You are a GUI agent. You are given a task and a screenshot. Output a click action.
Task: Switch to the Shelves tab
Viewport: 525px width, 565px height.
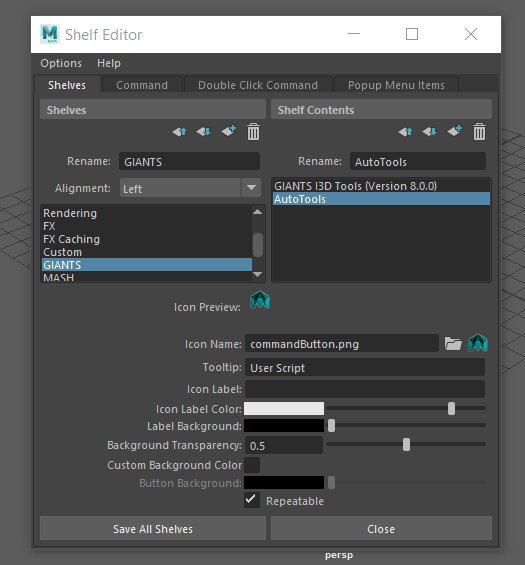point(67,85)
